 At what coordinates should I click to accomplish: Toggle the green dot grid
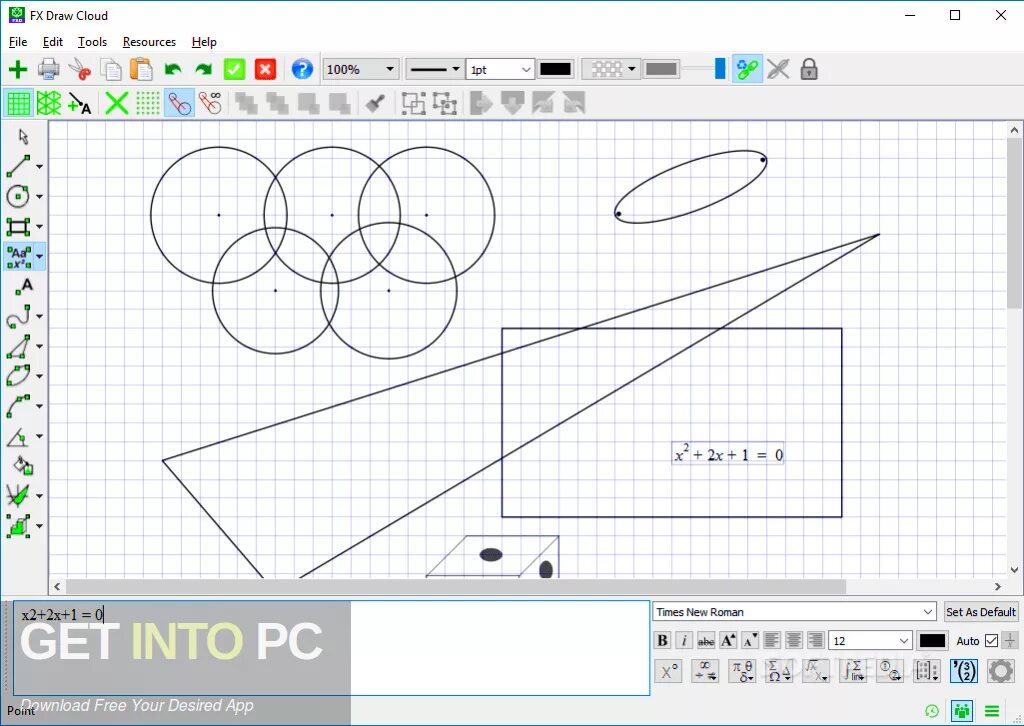[x=148, y=103]
